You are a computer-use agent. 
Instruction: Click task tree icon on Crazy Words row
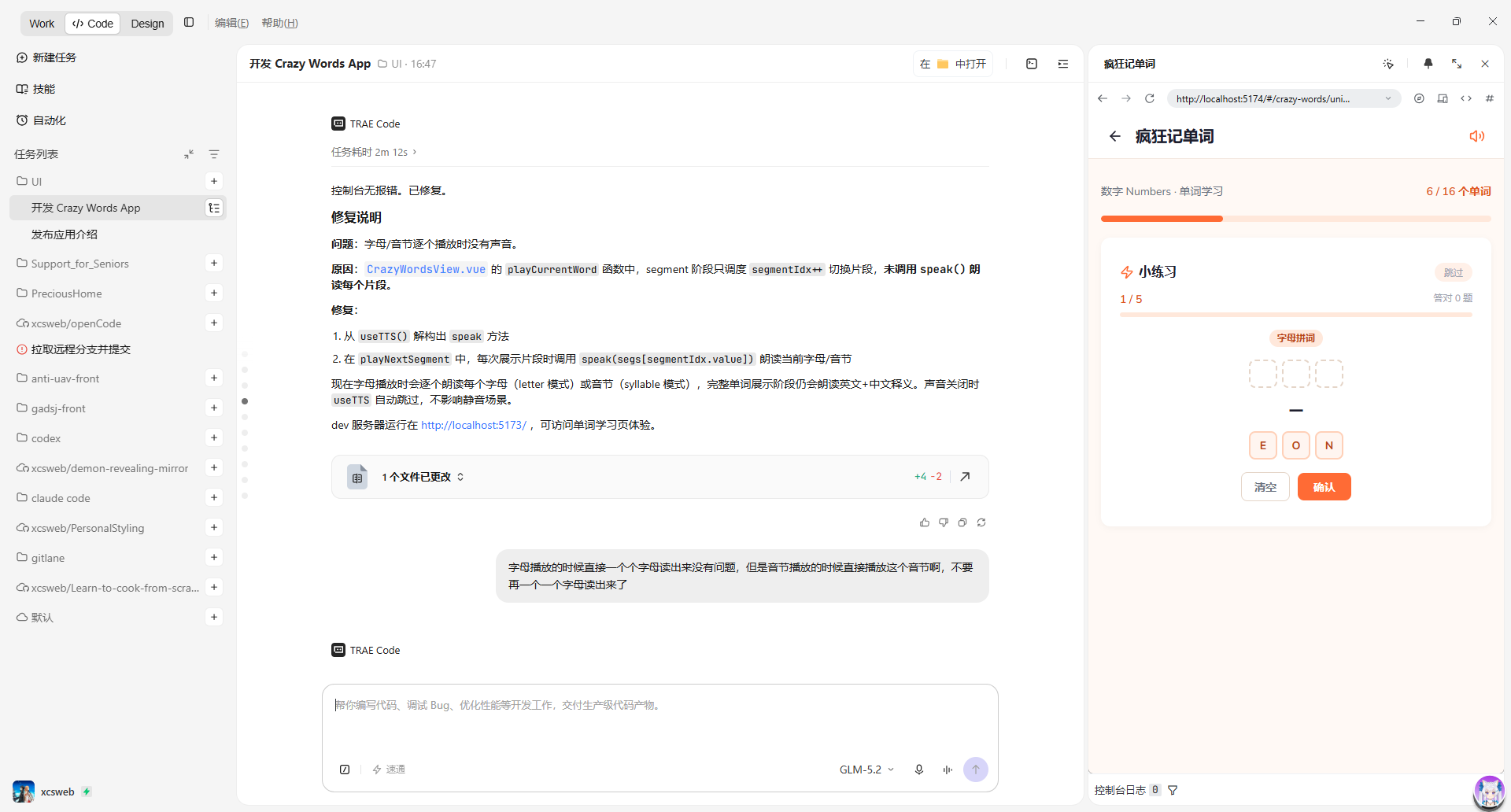[x=214, y=208]
